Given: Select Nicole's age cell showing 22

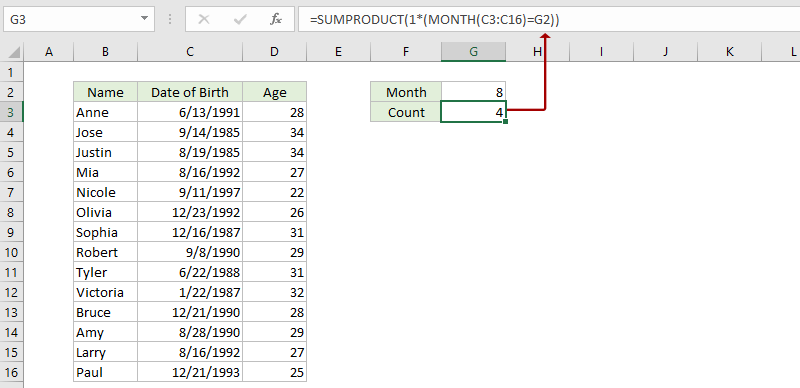Looking at the screenshot, I should point(274,192).
